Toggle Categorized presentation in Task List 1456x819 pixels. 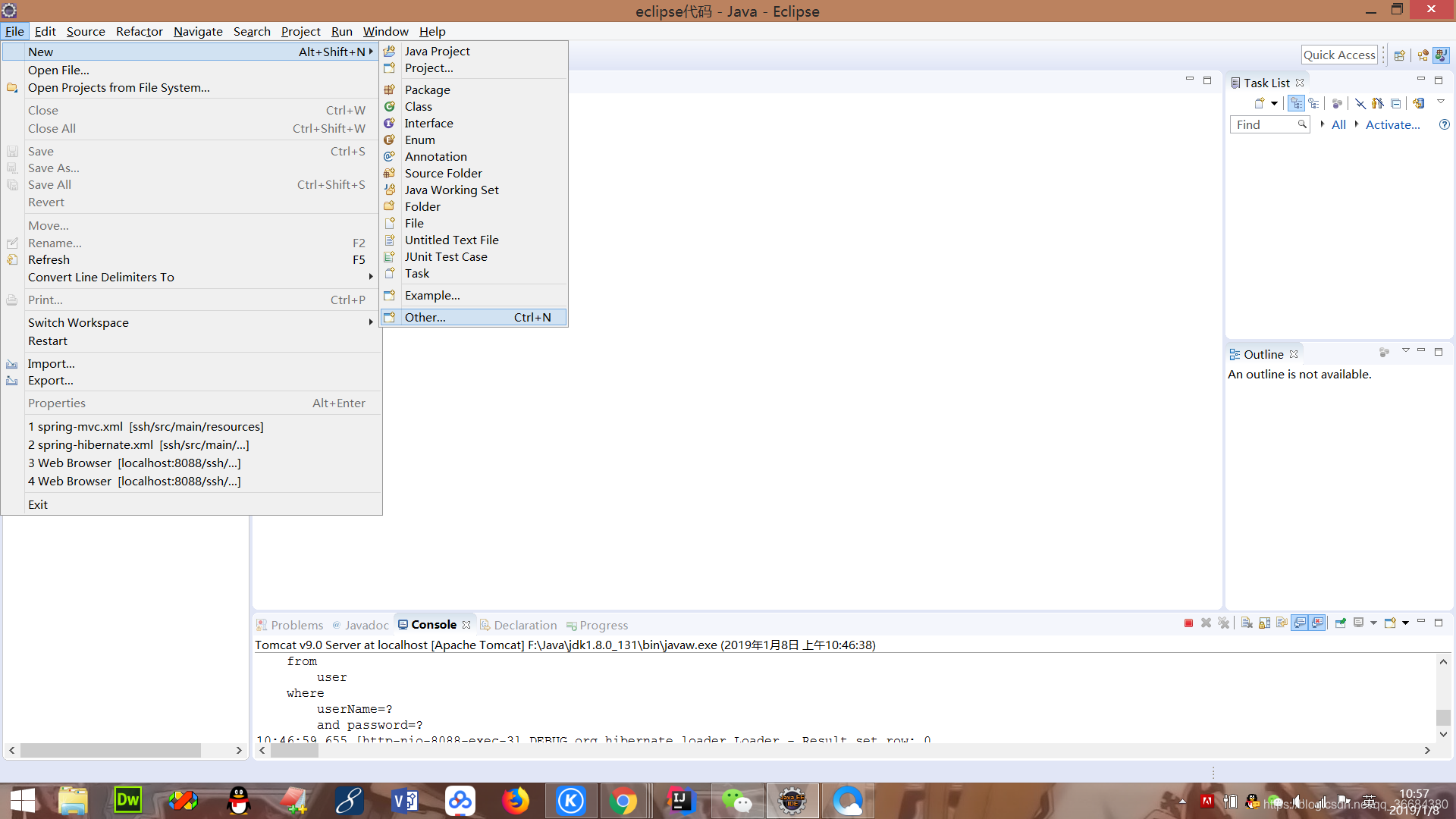tap(1297, 103)
